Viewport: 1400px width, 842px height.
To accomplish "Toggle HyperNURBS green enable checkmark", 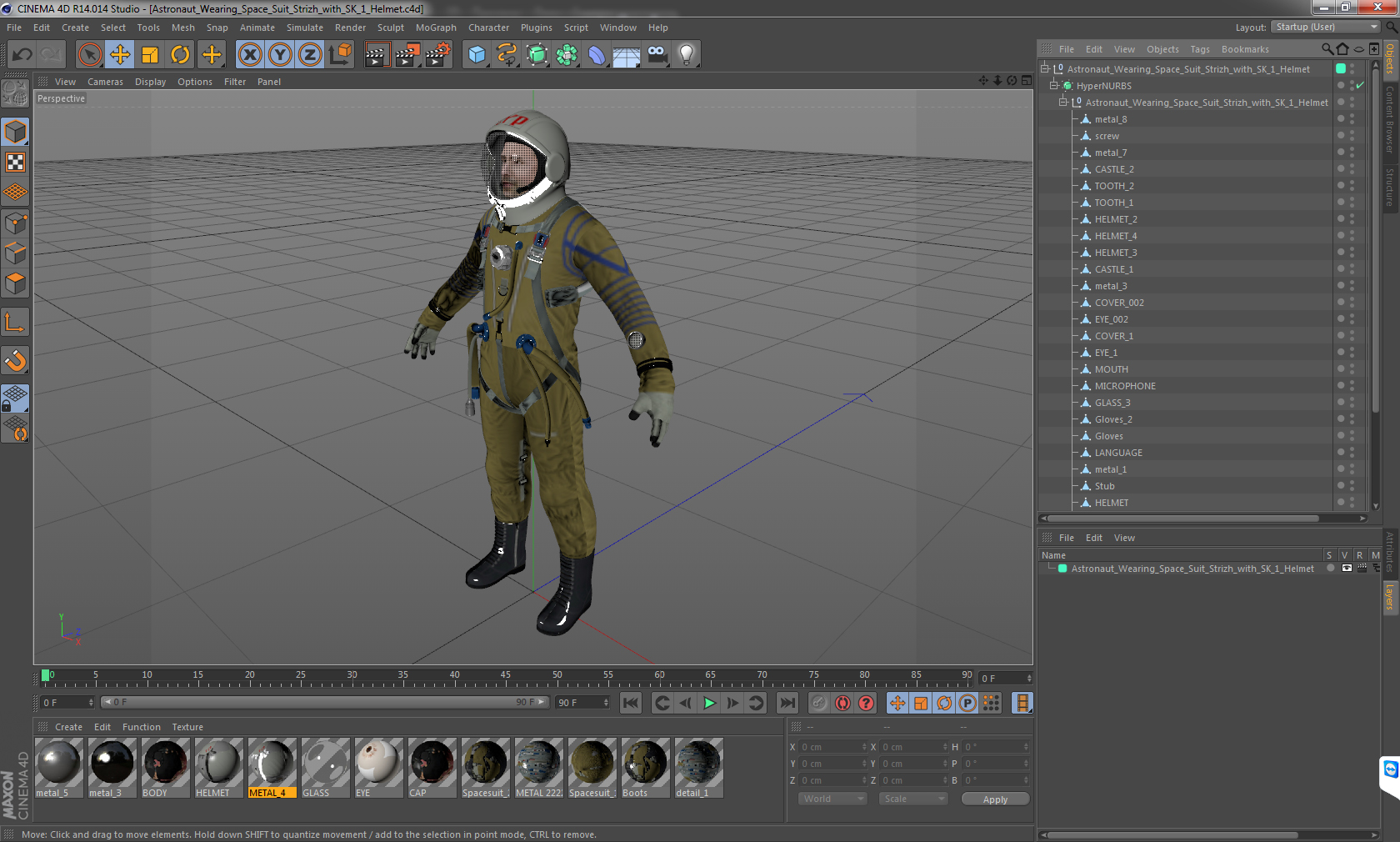I will (1360, 85).
